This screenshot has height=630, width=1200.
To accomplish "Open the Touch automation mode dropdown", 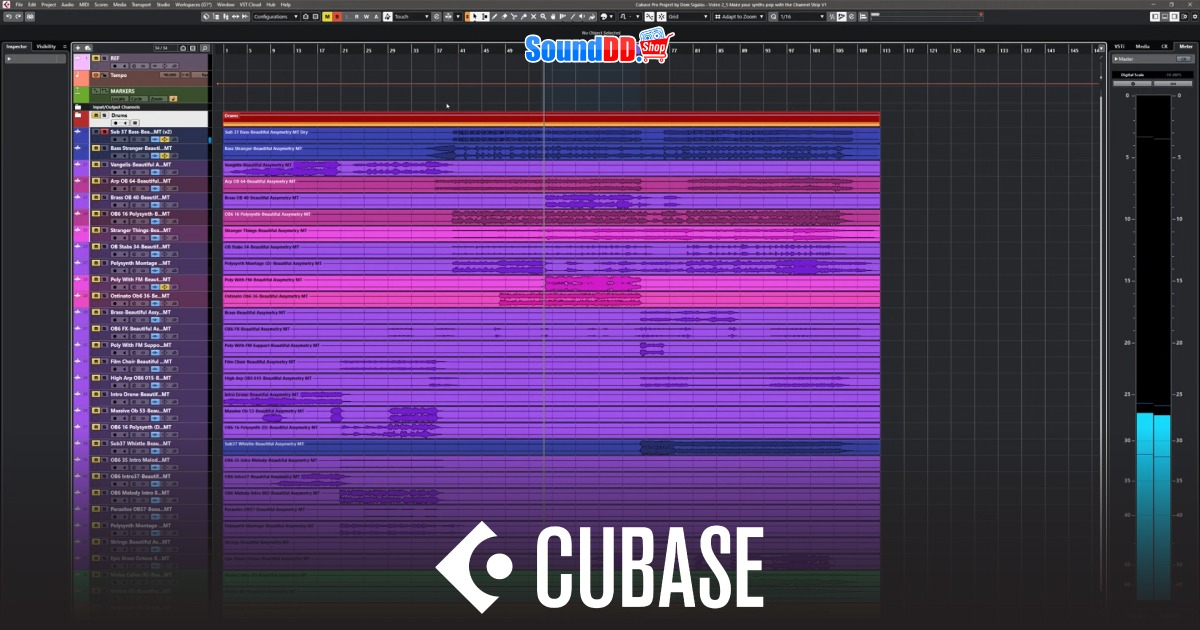I will click(409, 17).
